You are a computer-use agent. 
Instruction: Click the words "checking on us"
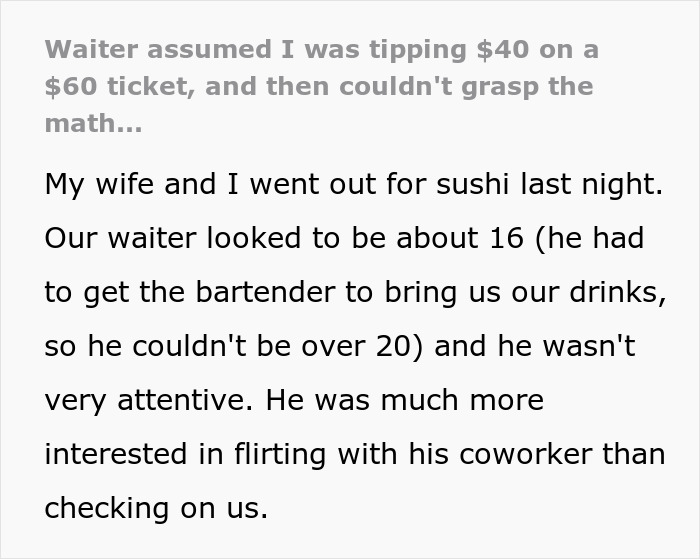click(x=155, y=508)
